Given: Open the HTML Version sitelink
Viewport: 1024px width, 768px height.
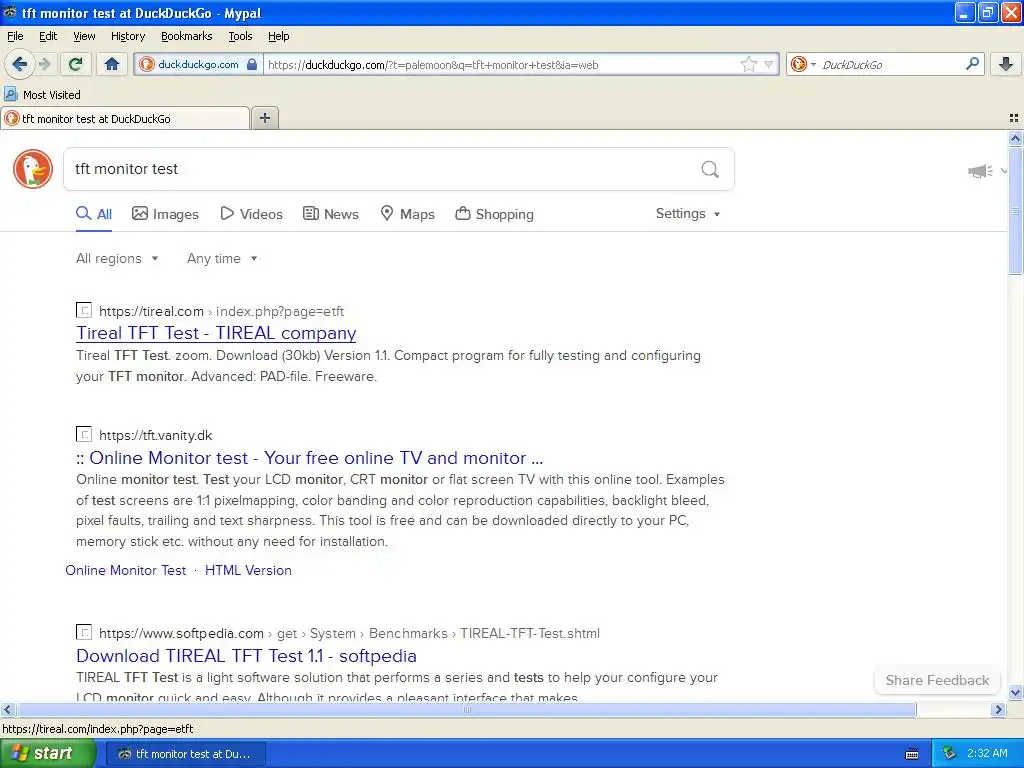Looking at the screenshot, I should 248,570.
